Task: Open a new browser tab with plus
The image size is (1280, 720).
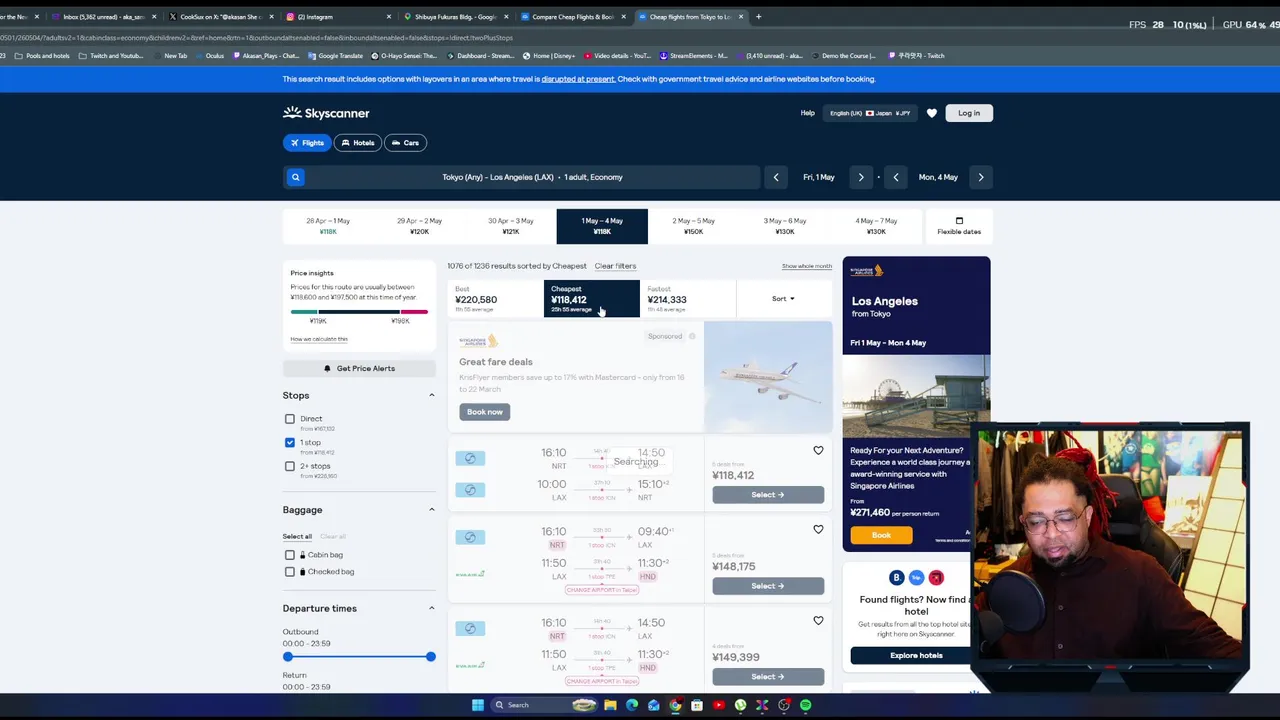Action: point(758,16)
